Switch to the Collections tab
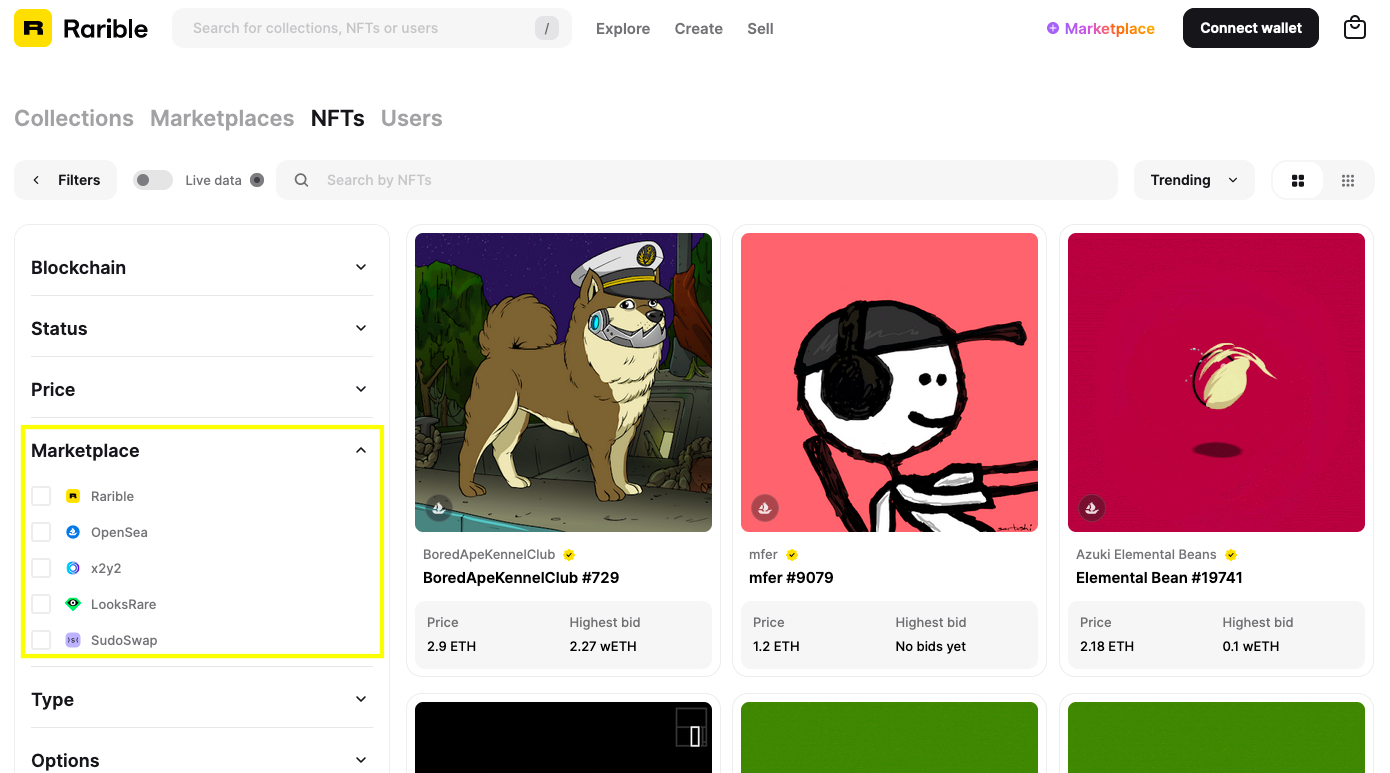 pos(74,118)
